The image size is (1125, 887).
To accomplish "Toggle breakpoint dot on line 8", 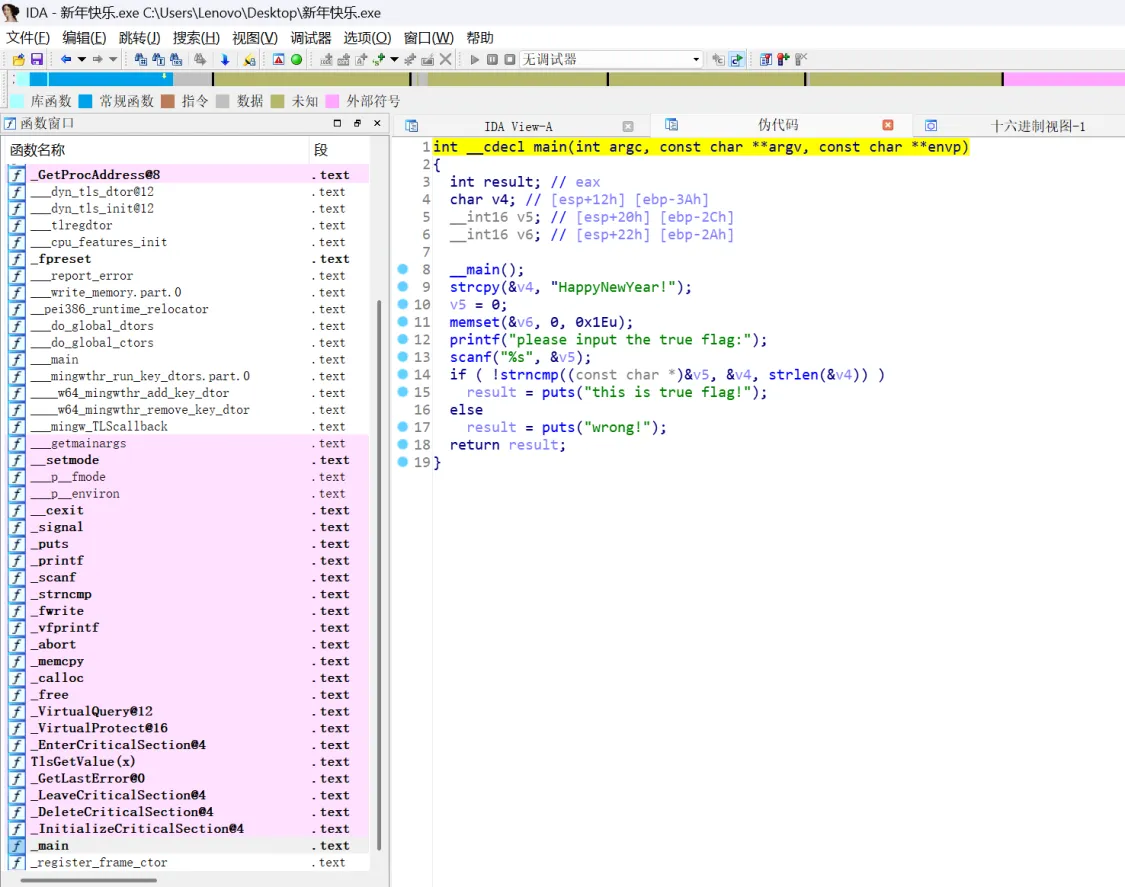I will tap(403, 269).
